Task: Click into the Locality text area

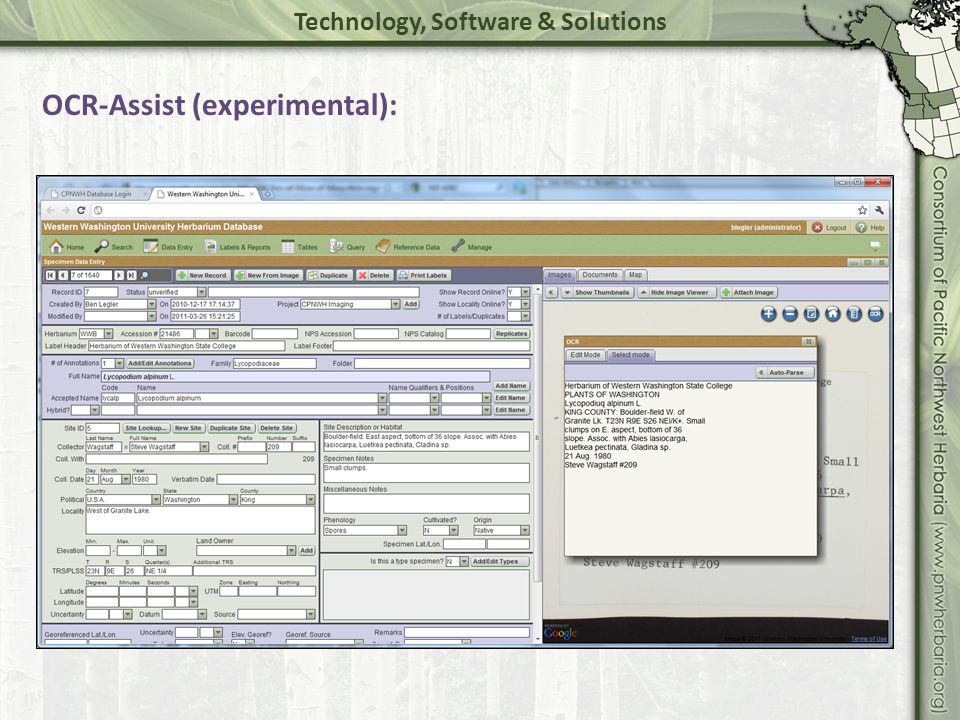Action: pyautogui.click(x=200, y=520)
